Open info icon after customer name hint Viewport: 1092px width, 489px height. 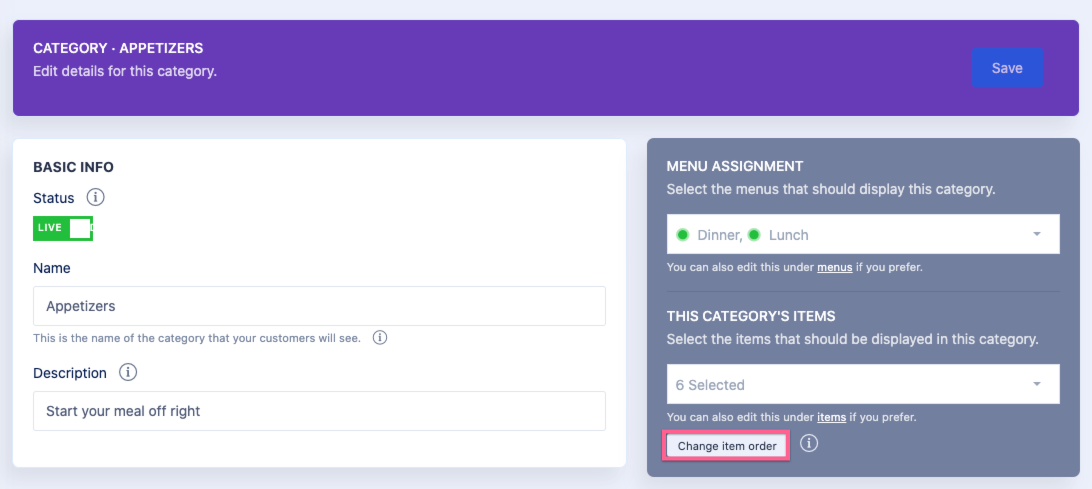point(380,338)
